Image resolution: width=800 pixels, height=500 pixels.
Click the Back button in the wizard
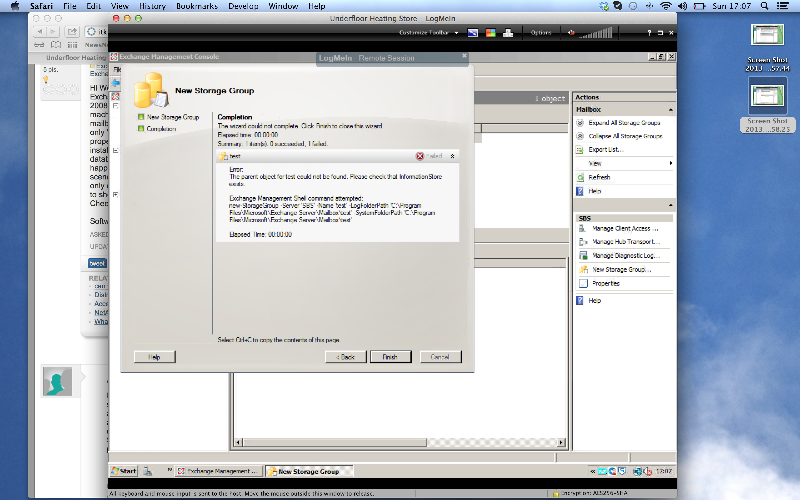click(x=345, y=357)
